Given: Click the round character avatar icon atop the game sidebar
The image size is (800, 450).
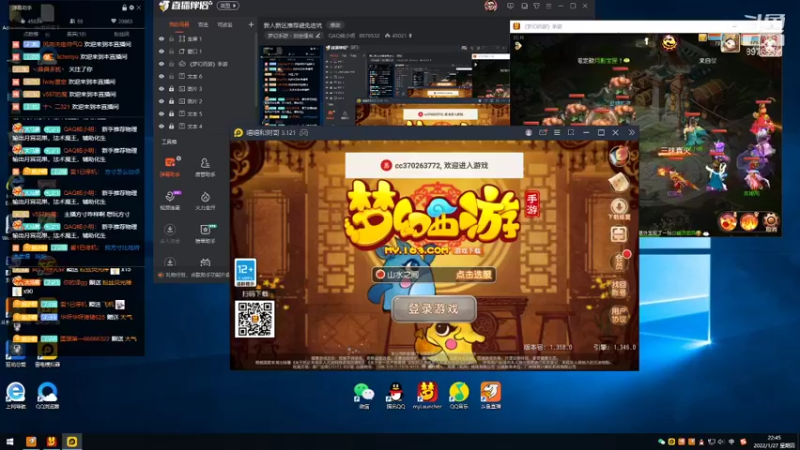Looking at the screenshot, I should point(619,156).
